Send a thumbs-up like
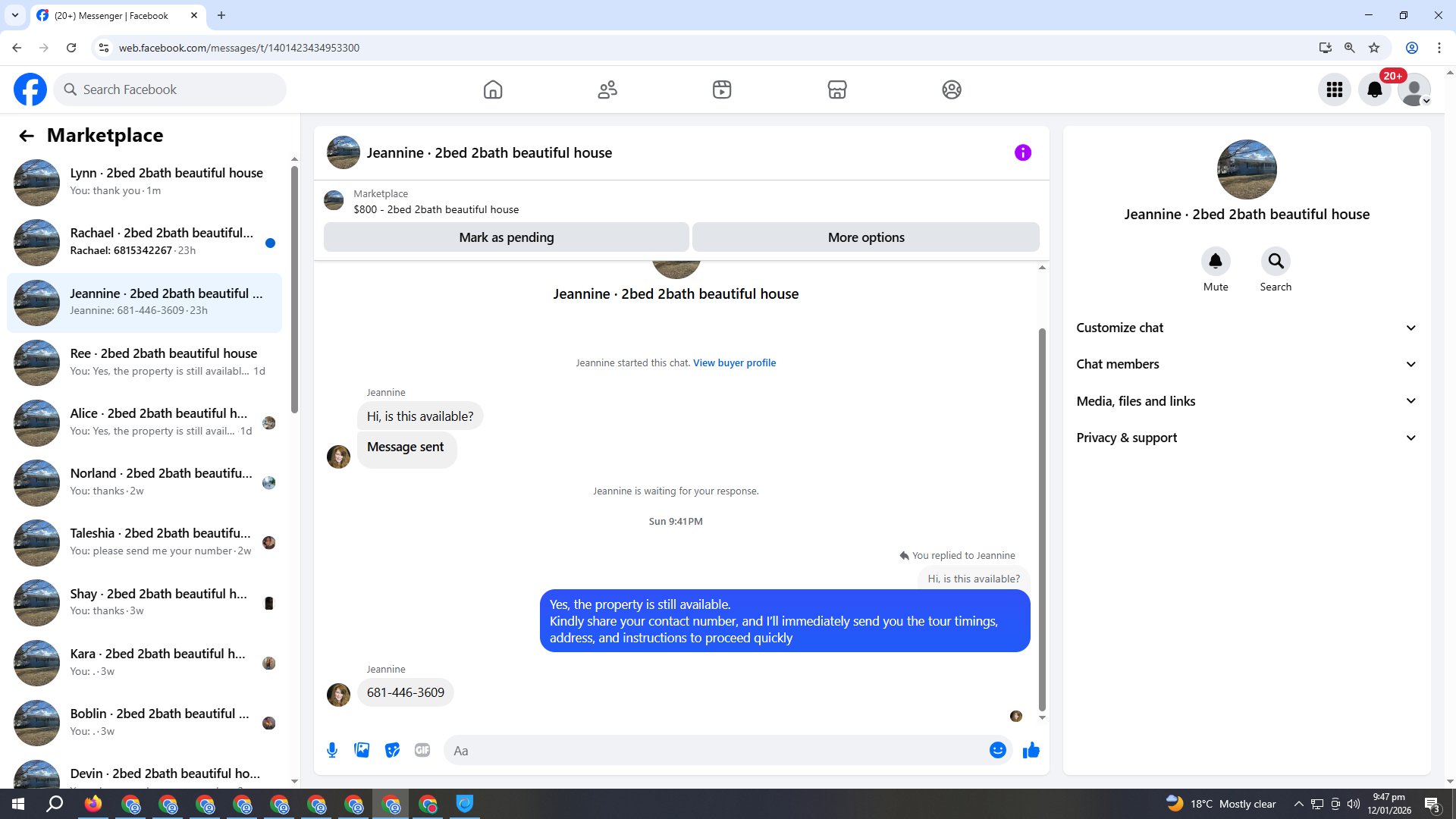This screenshot has width=1456, height=819. click(x=1031, y=750)
